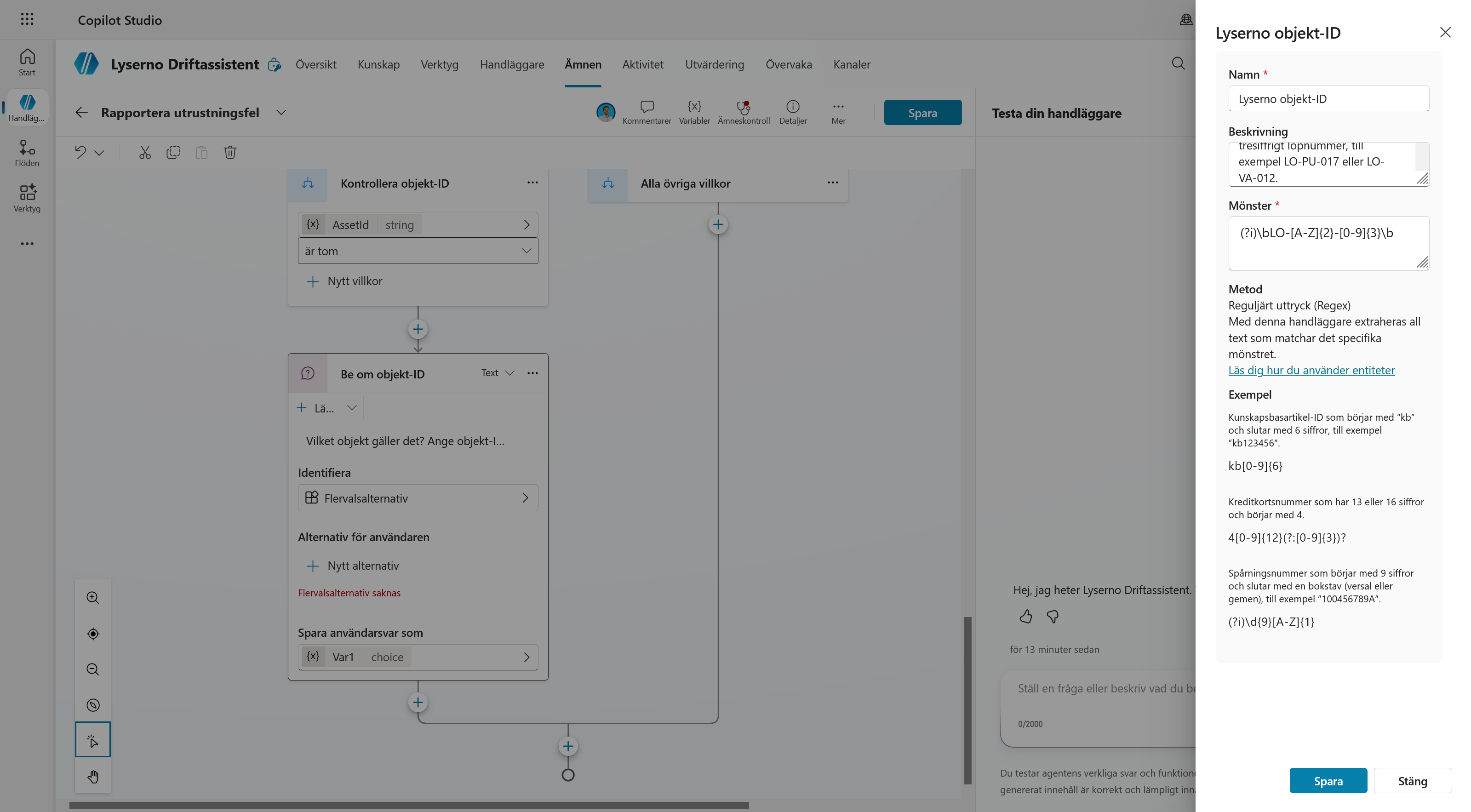Click into the Mönster regex field
Viewport: 1471px width, 812px height.
coord(1328,243)
